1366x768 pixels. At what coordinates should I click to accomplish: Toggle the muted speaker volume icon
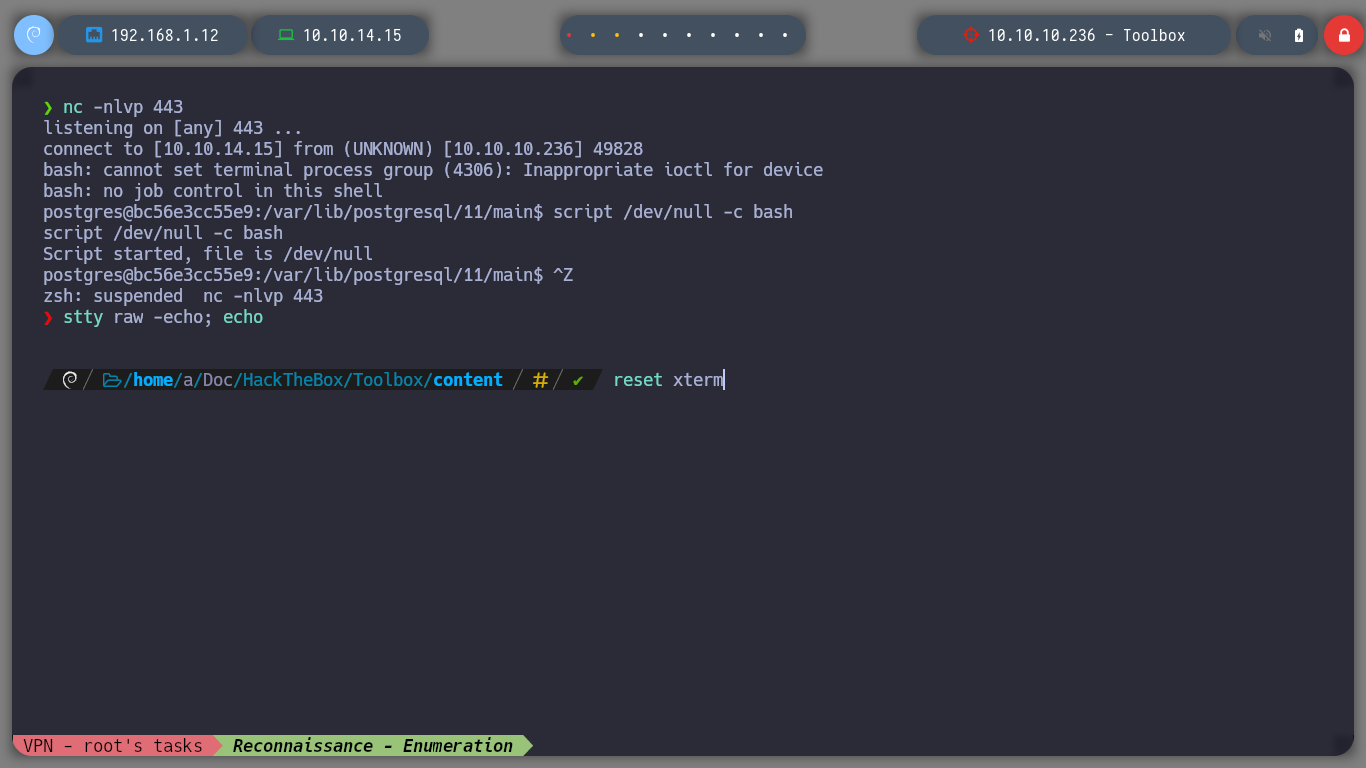(1265, 35)
